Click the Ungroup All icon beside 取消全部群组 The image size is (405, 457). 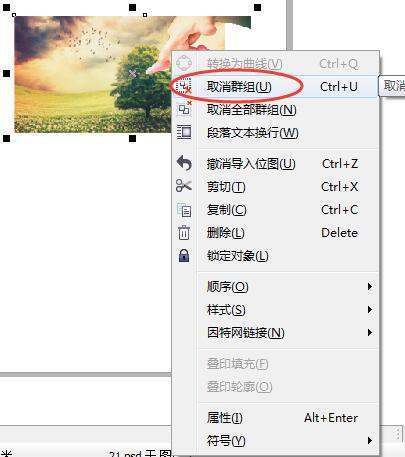pos(184,109)
